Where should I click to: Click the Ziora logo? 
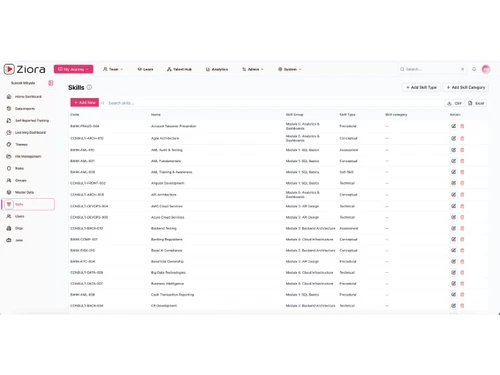[25, 69]
